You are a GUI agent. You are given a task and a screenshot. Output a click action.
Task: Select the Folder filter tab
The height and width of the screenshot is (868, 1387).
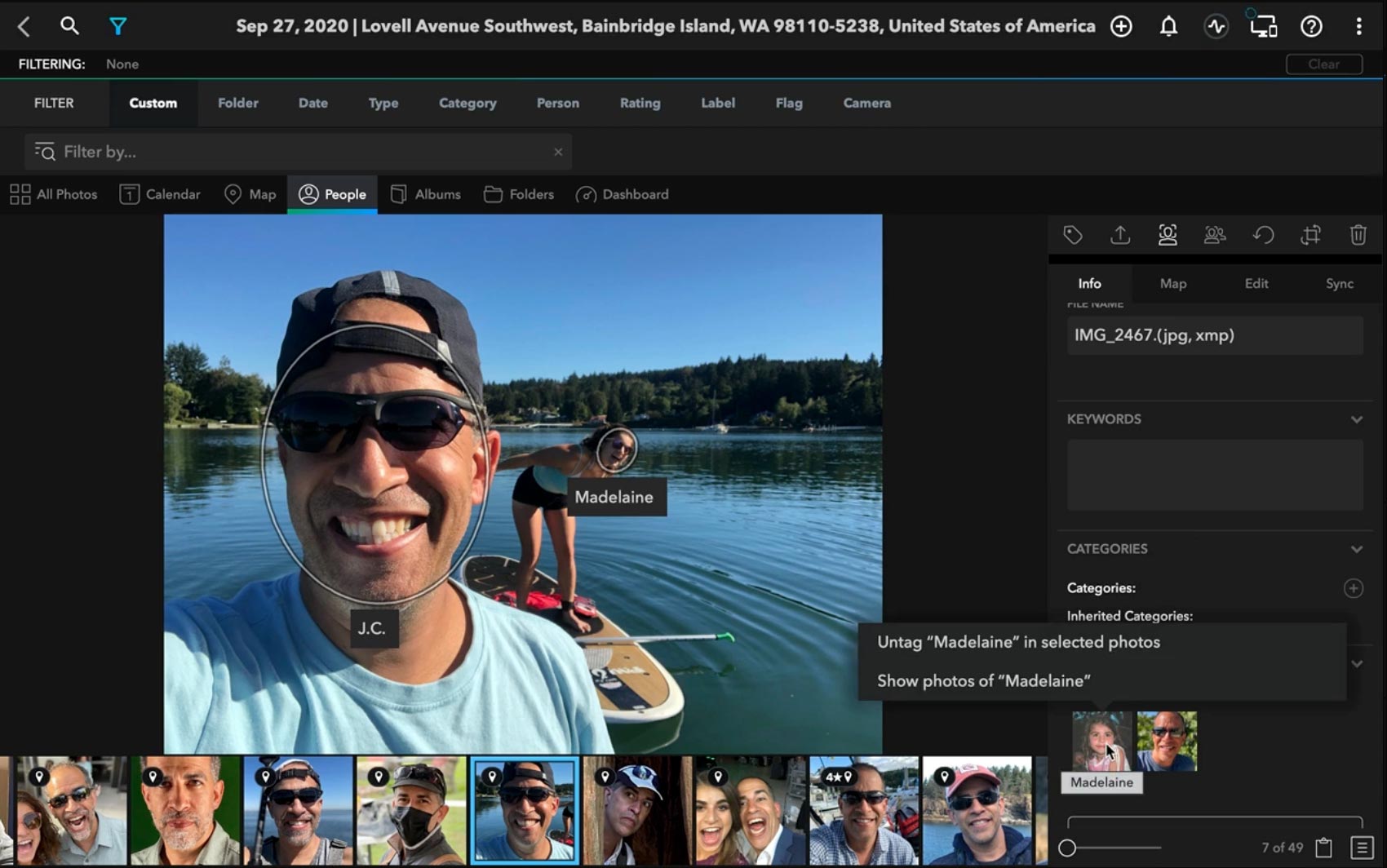click(238, 103)
